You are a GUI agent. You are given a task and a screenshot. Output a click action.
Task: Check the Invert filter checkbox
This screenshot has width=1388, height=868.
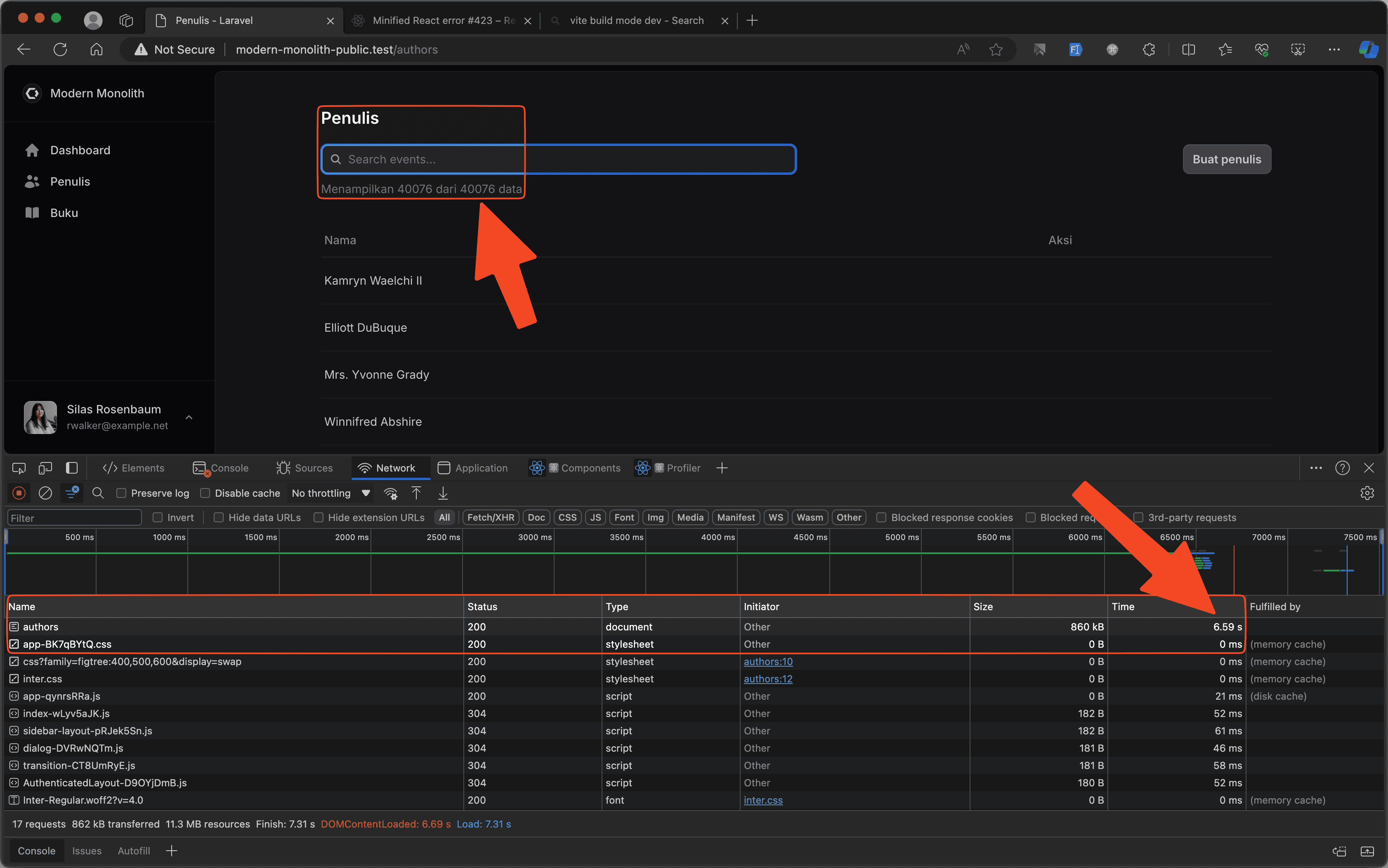[x=158, y=517]
